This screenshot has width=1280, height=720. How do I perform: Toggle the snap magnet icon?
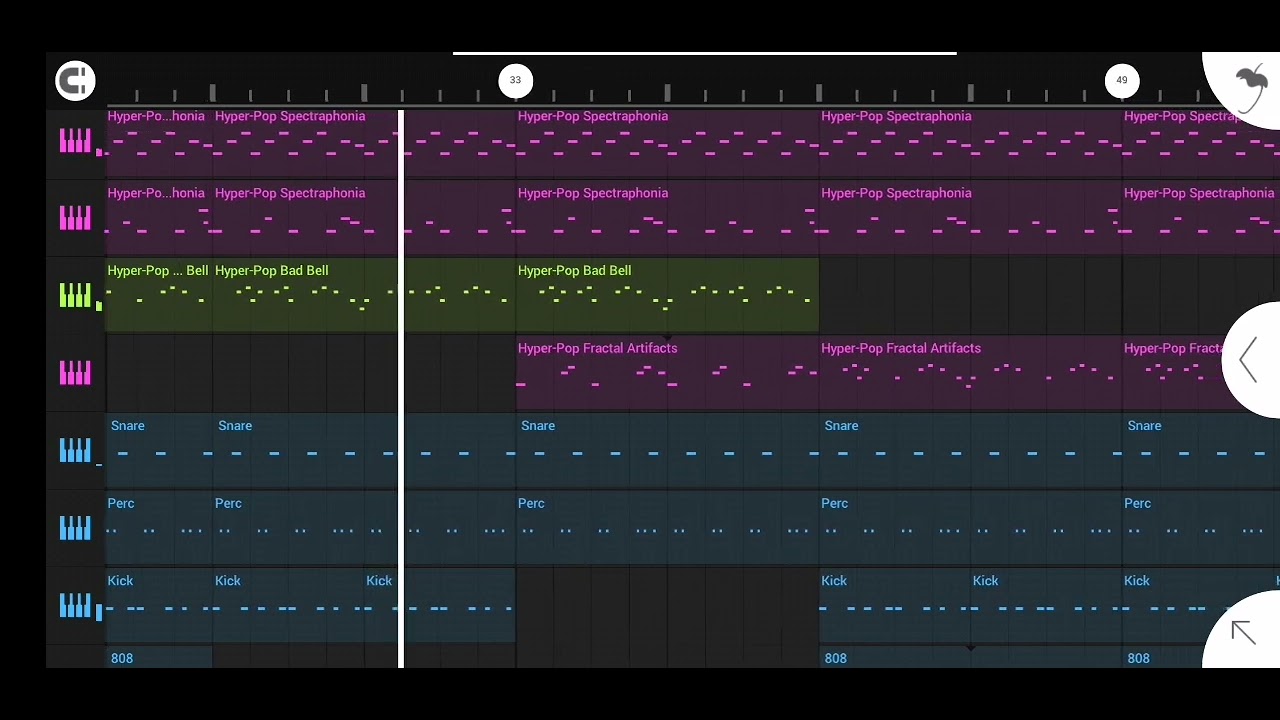(75, 81)
